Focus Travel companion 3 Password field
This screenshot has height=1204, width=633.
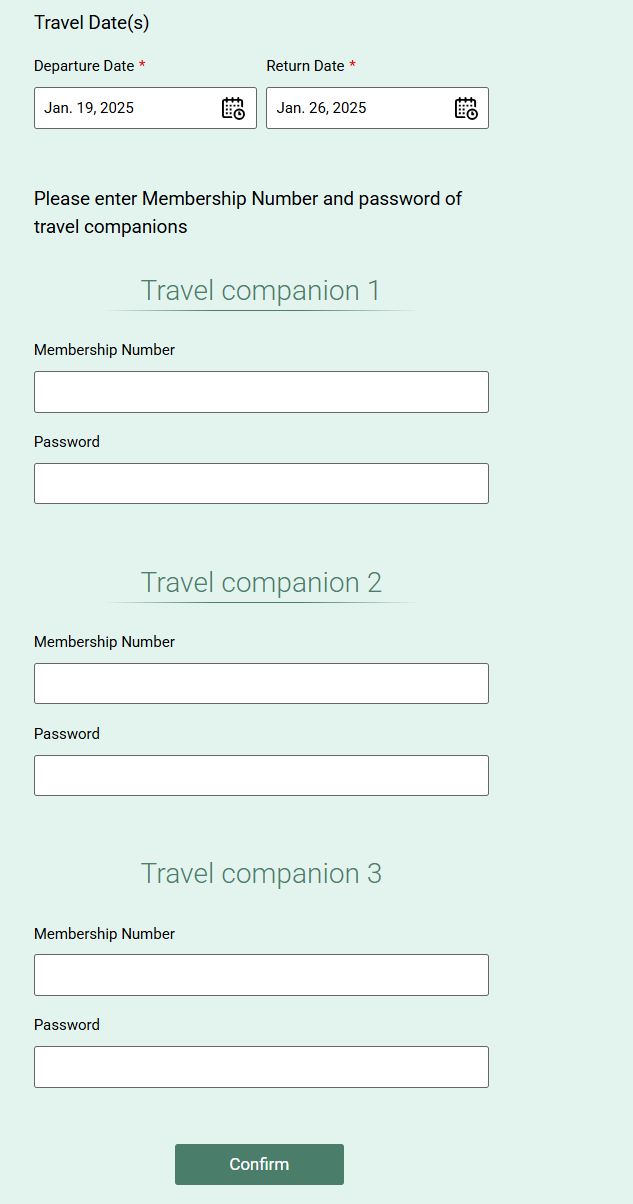click(x=261, y=1067)
